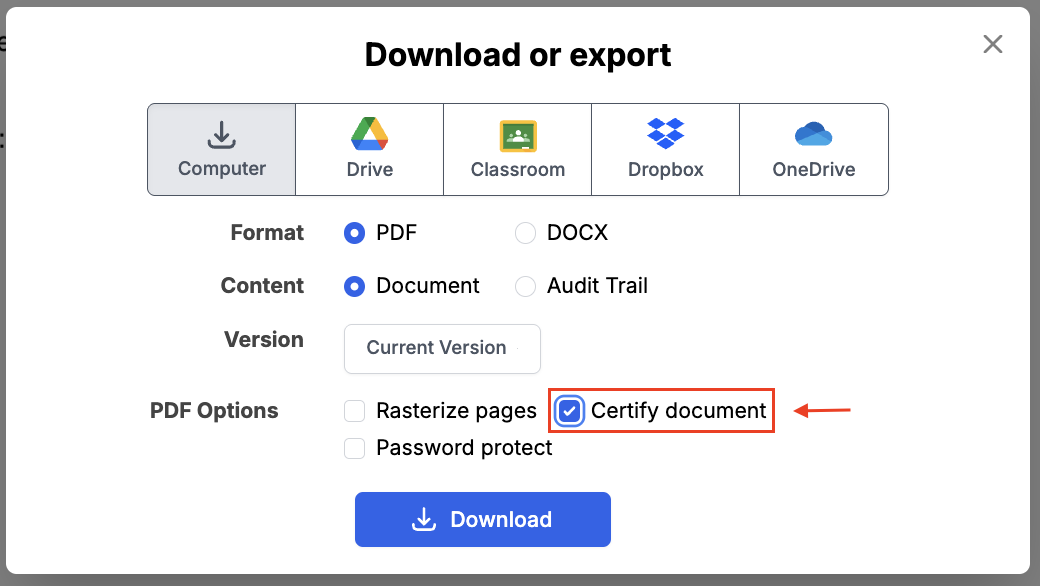Viewport: 1040px width, 586px height.
Task: Click the download icon inside Download button
Action: pyautogui.click(x=424, y=519)
